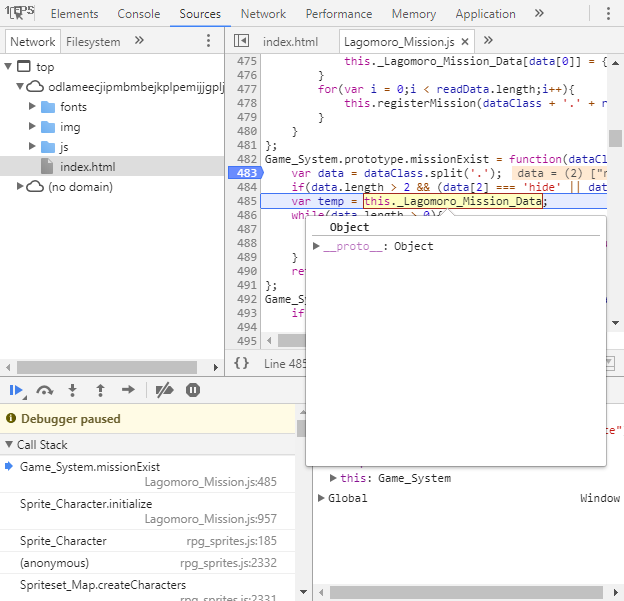This screenshot has height=601, width=624.
Task: Hide the navigator sidebar icon
Action: pos(241,41)
